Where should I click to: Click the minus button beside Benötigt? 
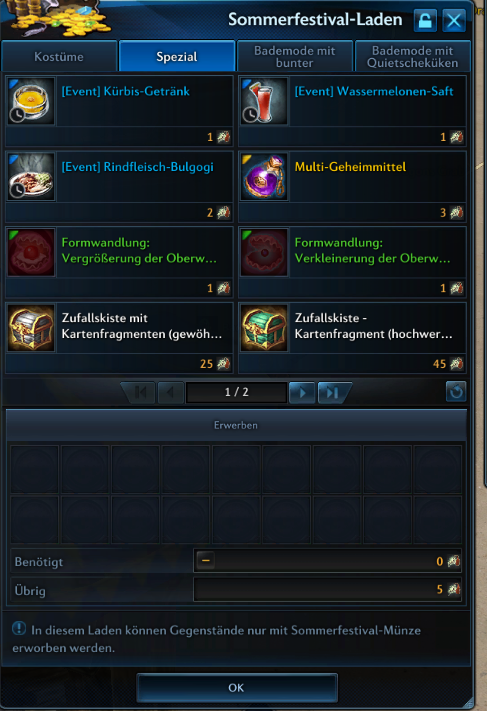[206, 561]
